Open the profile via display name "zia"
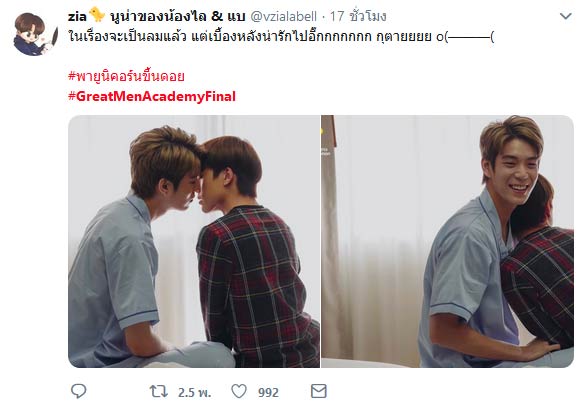The image size is (586, 408). pos(78,16)
